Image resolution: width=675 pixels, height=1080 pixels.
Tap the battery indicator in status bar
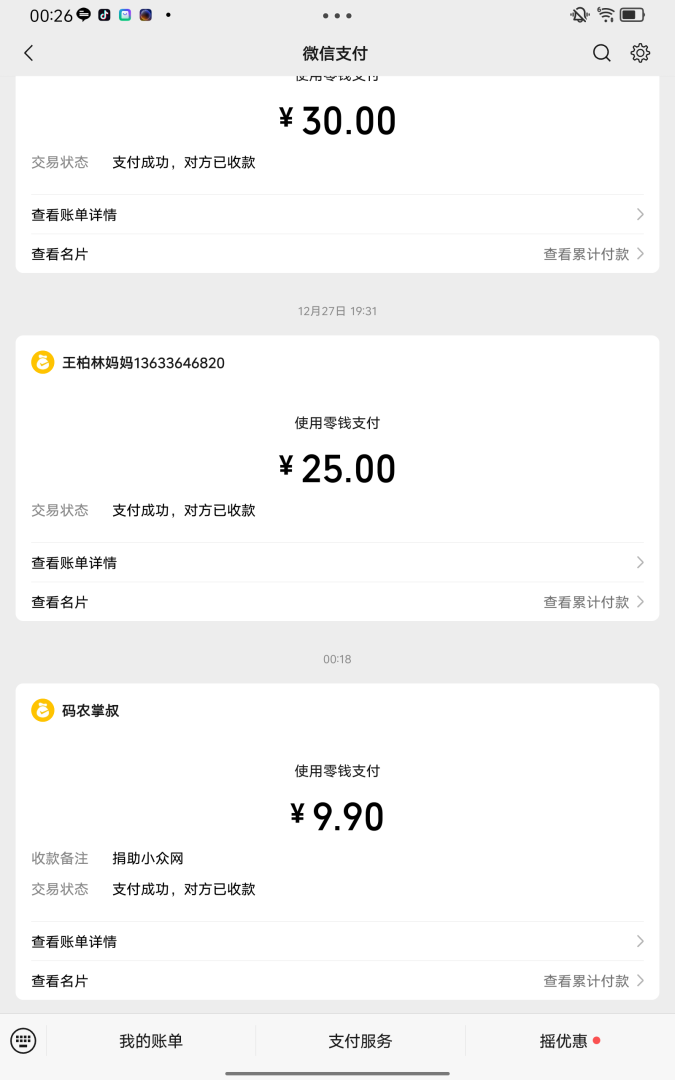pos(631,14)
